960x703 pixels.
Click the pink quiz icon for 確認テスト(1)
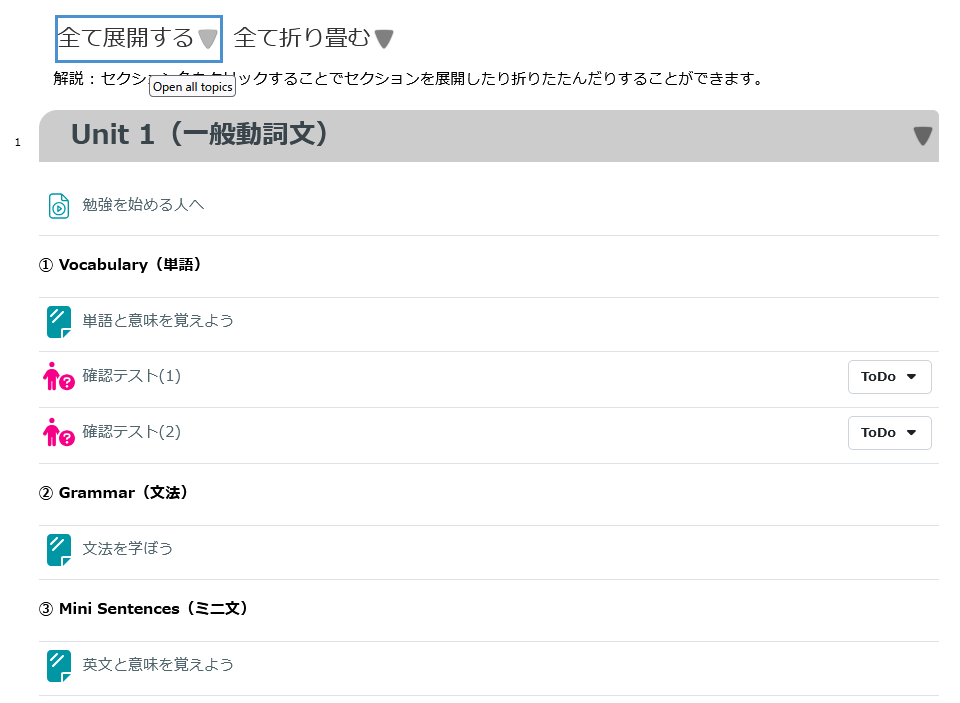click(58, 377)
